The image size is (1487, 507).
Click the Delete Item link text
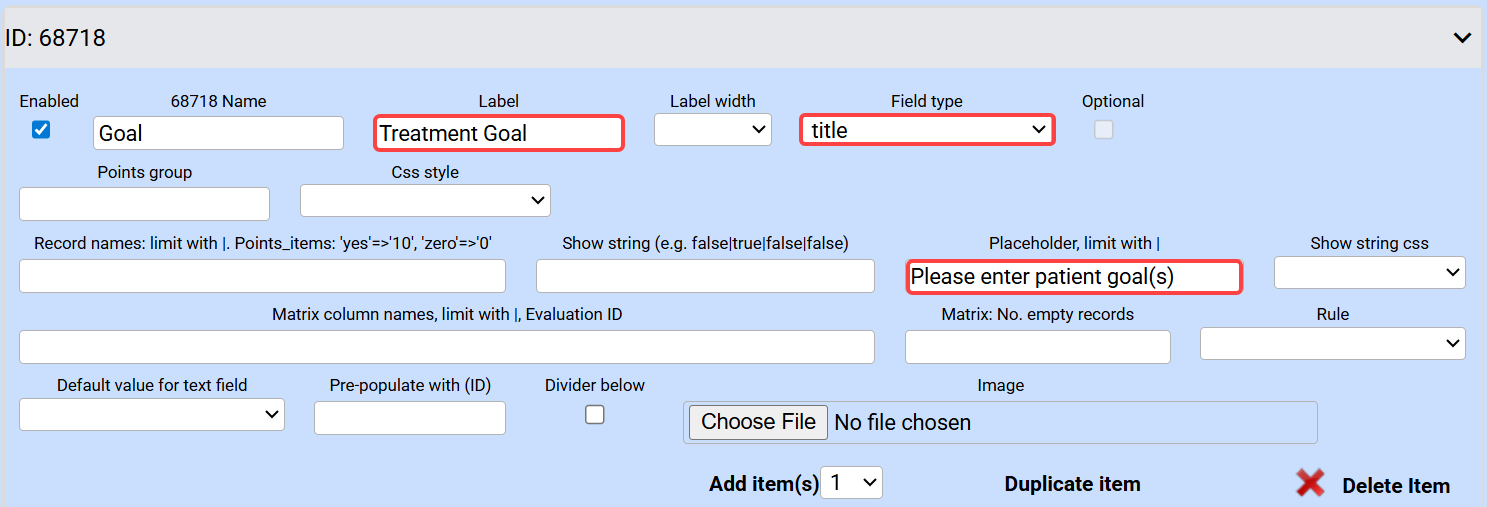point(1395,486)
